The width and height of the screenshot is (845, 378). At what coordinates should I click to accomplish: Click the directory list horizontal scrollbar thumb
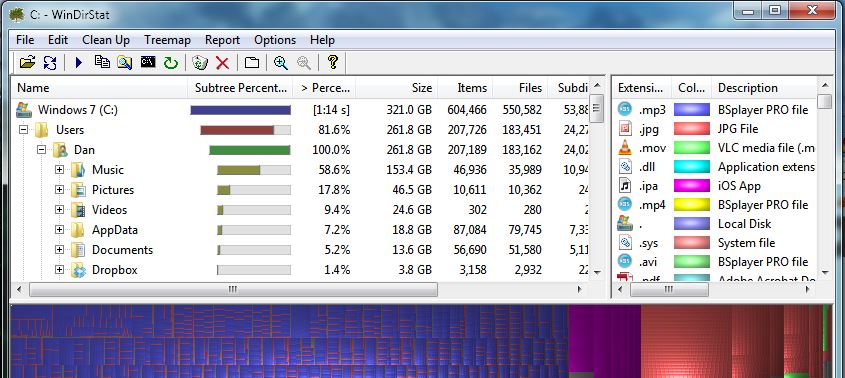pos(233,290)
